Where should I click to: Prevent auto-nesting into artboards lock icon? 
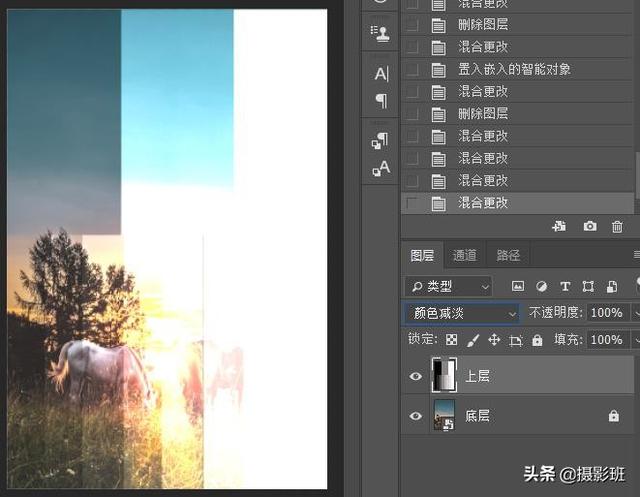pos(516,340)
